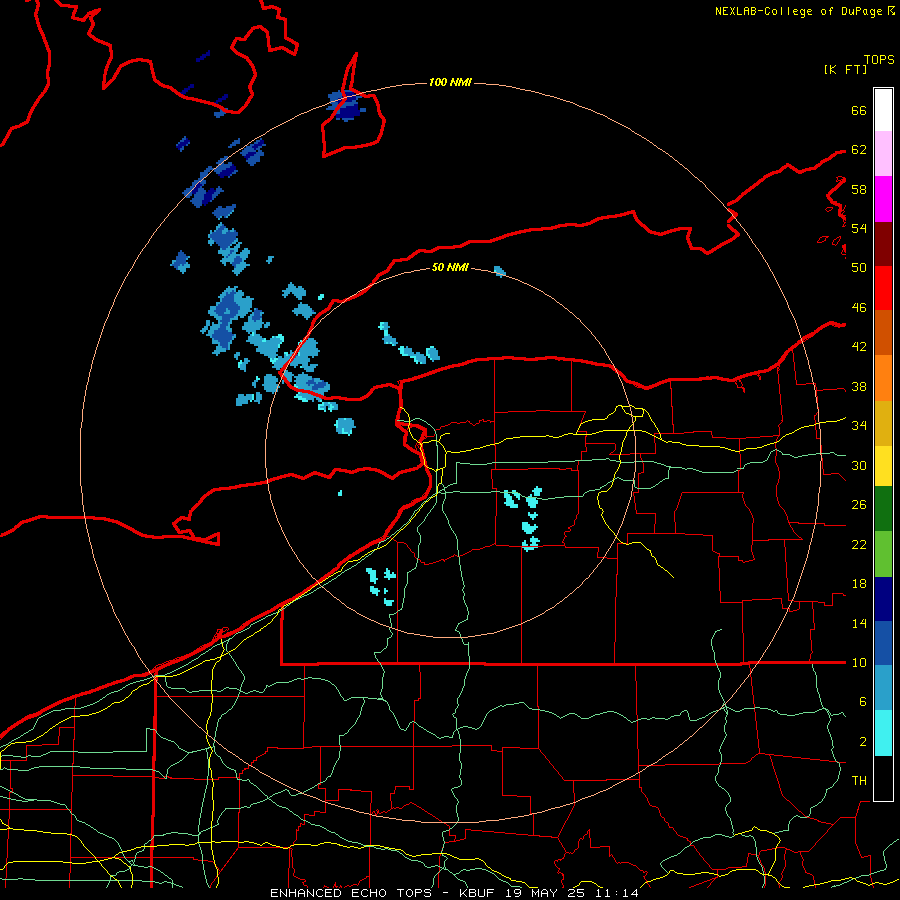Screen dimensions: 900x900
Task: Select the gold legend swatch
Action: click(883, 423)
